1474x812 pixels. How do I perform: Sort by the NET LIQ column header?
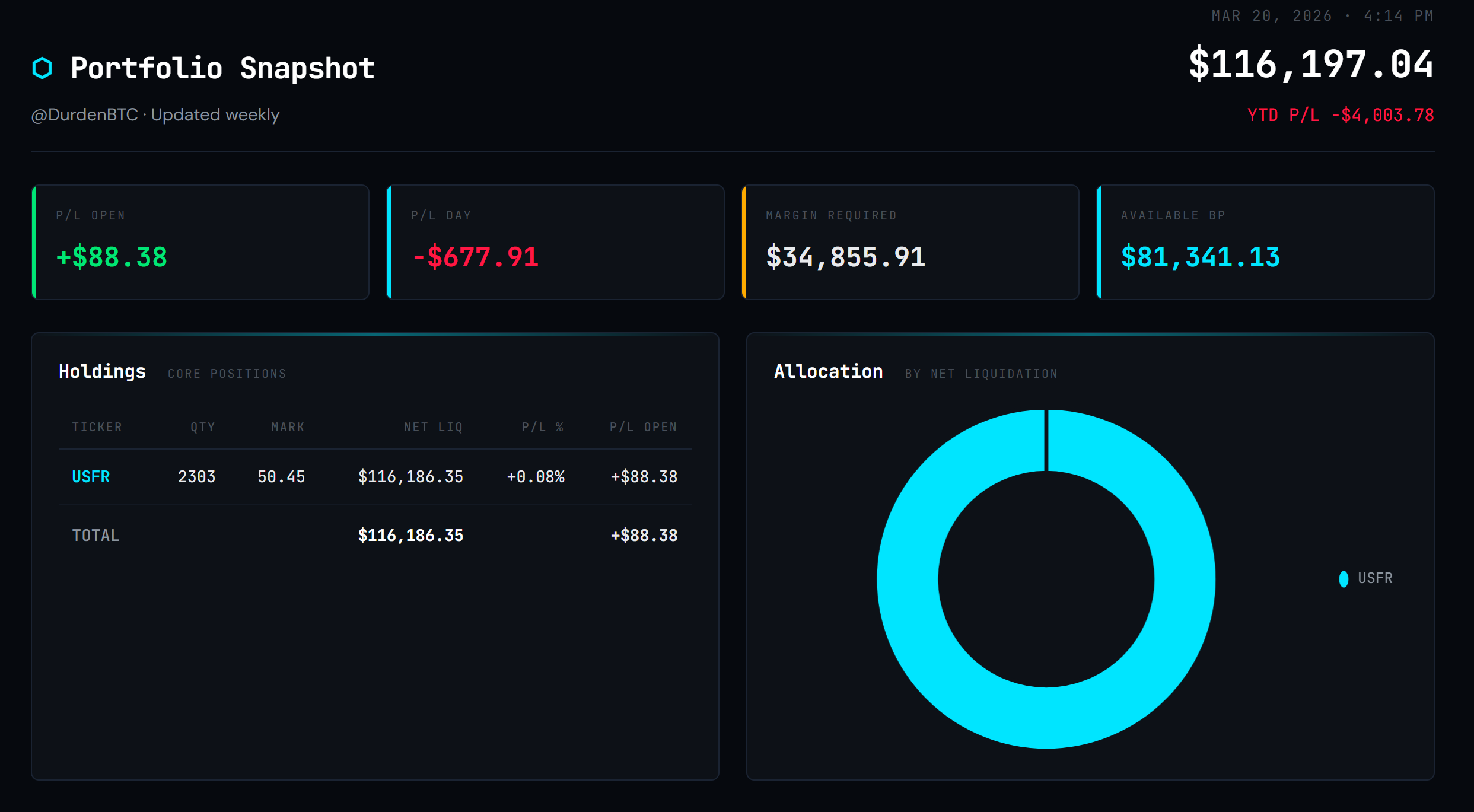(x=433, y=427)
